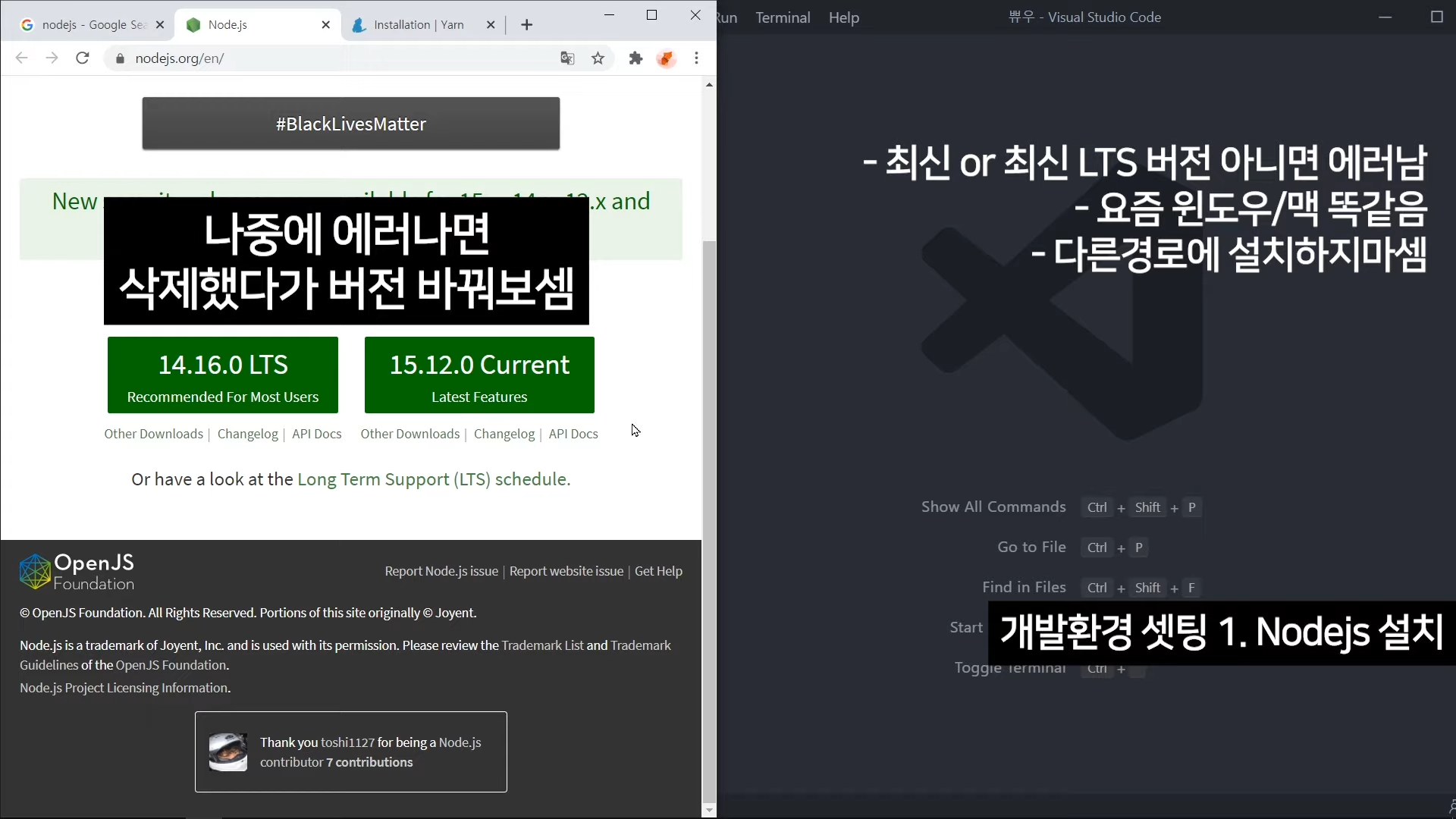Click the toshi1127 contributor avatar thumbnail
This screenshot has width=1456, height=819.
[x=228, y=752]
